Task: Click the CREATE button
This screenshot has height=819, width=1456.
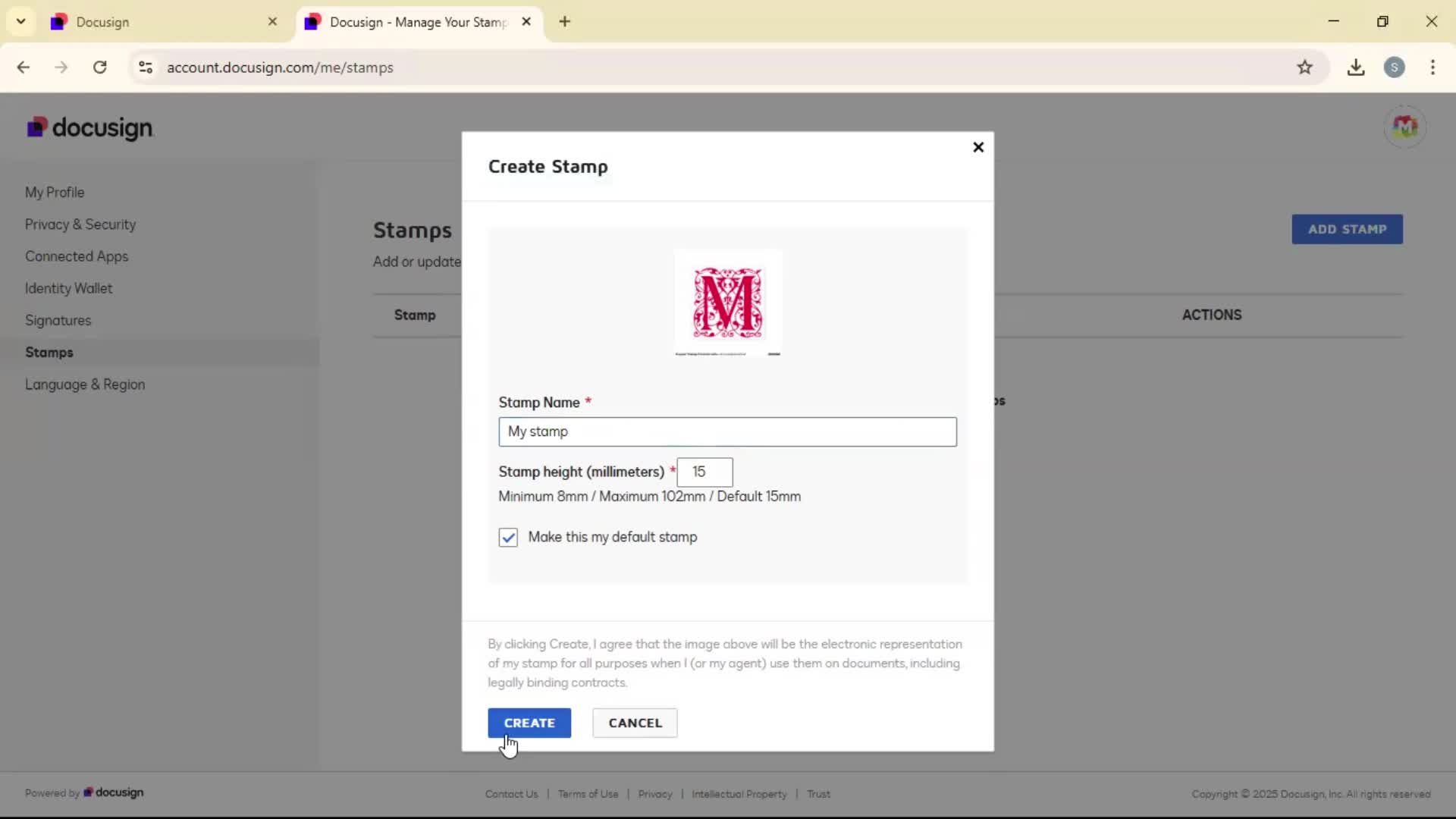Action: 529,723
